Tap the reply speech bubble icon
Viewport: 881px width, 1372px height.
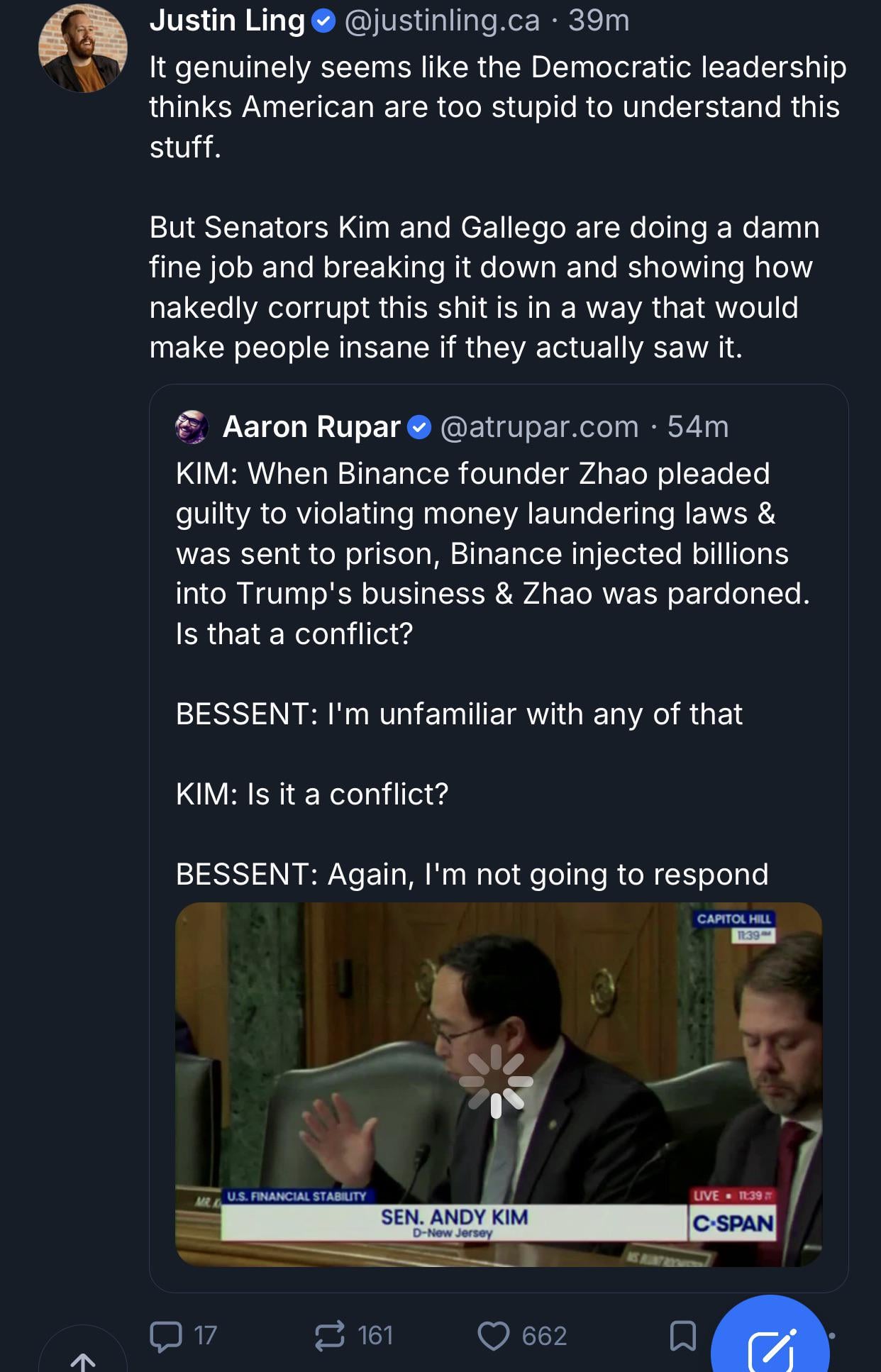tap(166, 1335)
